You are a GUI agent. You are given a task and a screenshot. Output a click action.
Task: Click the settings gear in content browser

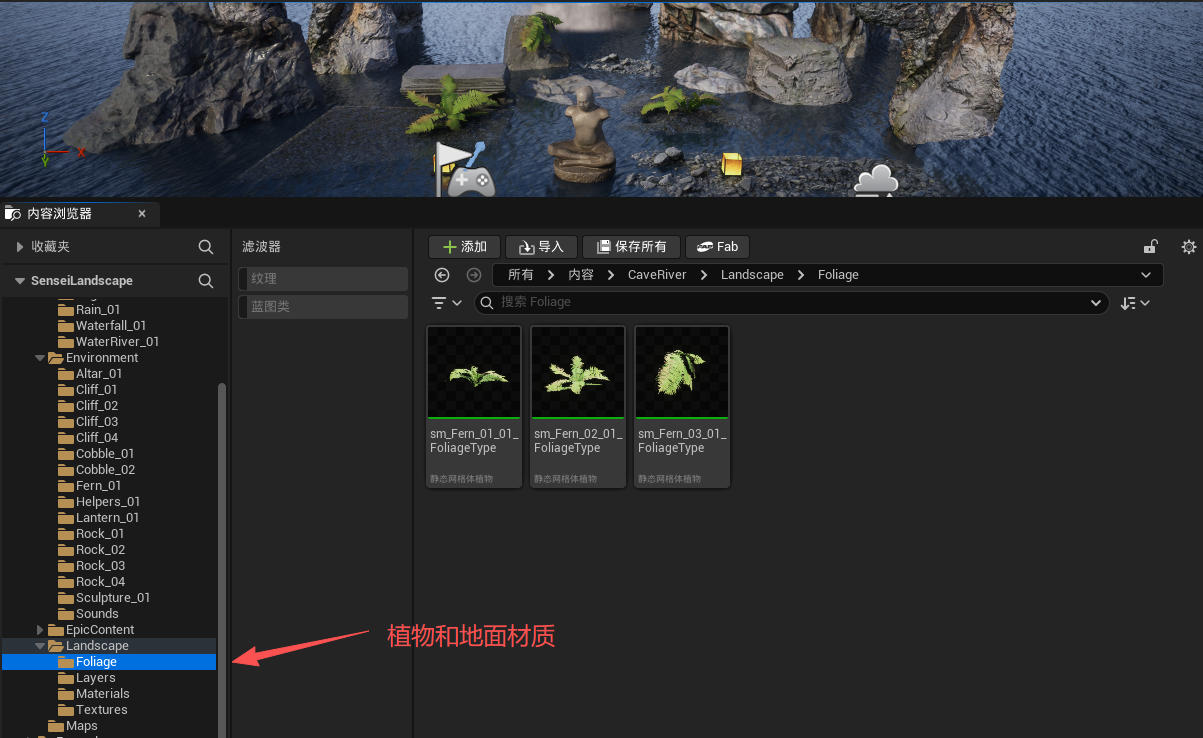(1188, 247)
